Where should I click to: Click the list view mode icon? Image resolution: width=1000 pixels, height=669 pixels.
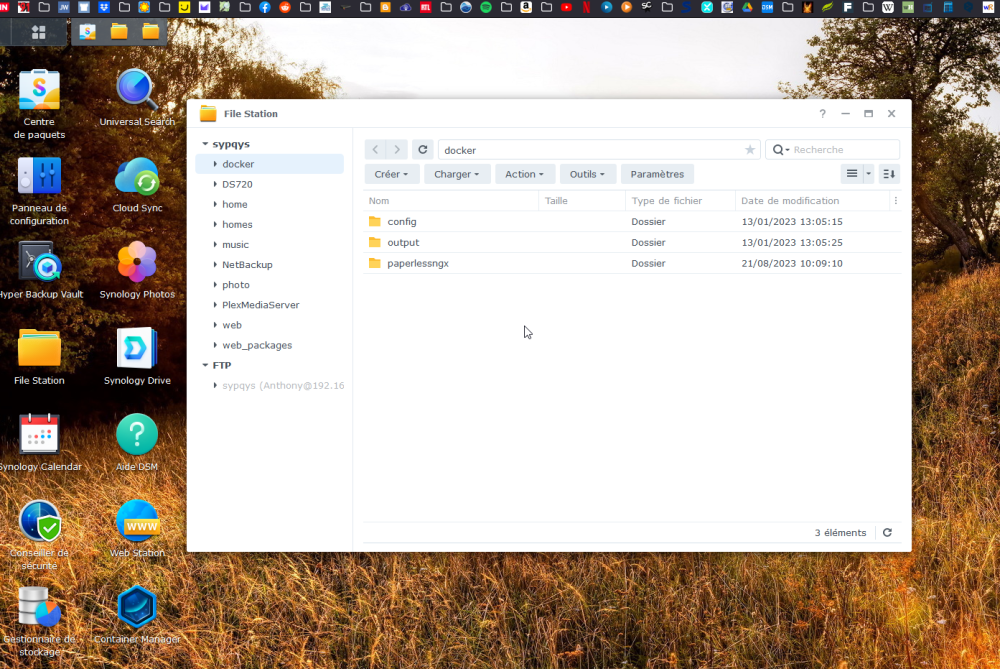pos(851,173)
